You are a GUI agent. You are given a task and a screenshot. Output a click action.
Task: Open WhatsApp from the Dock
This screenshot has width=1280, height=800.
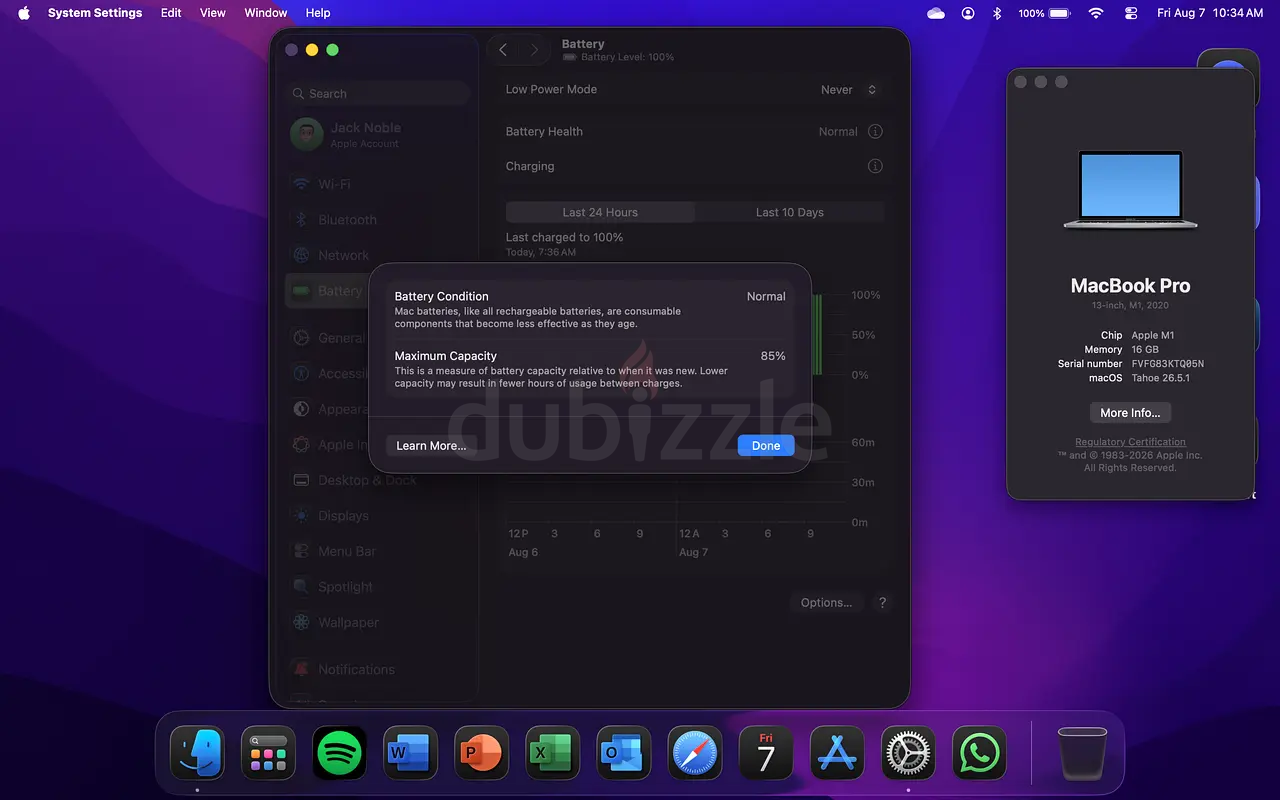(x=978, y=753)
